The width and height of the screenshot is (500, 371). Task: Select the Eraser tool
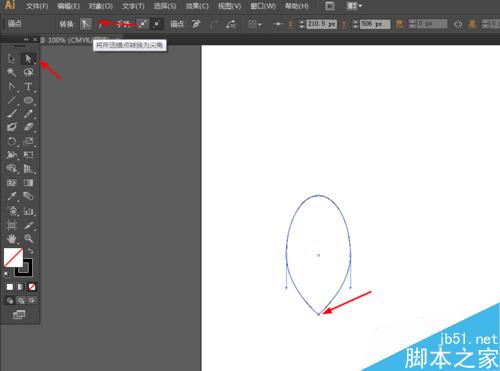click(x=28, y=127)
